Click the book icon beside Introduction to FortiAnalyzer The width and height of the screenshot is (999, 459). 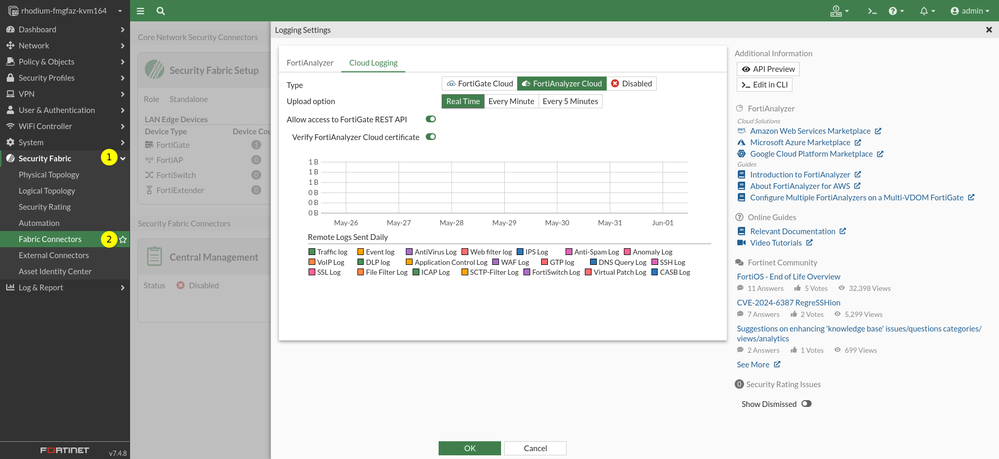[x=741, y=175]
